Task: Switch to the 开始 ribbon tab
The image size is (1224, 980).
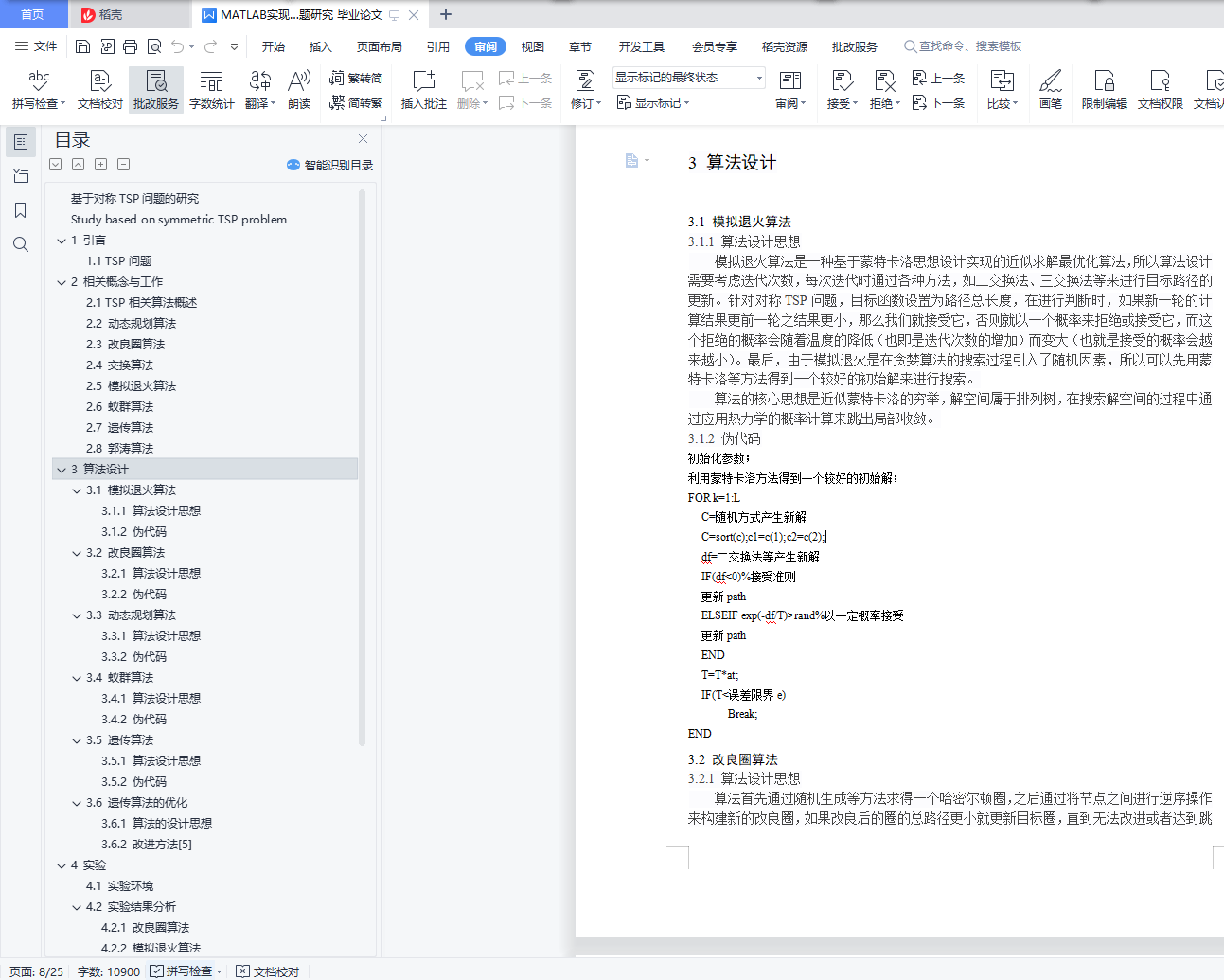Action: click(274, 46)
